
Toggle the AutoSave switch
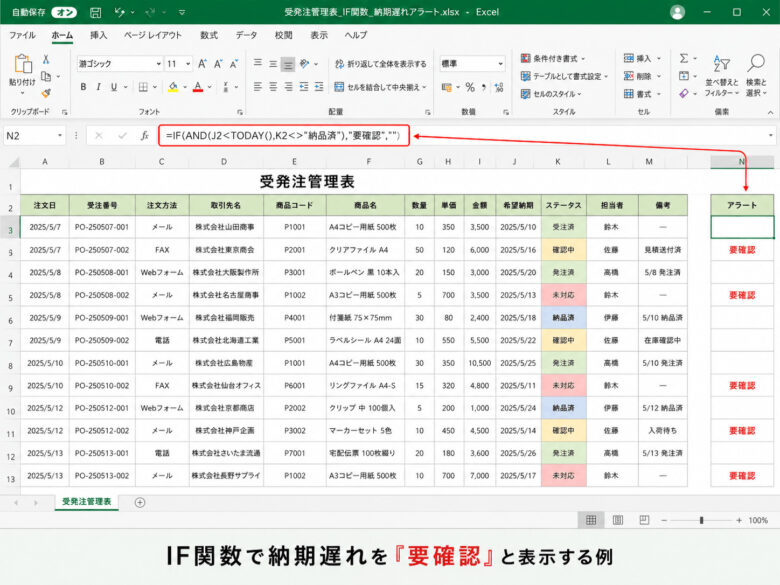tap(64, 12)
